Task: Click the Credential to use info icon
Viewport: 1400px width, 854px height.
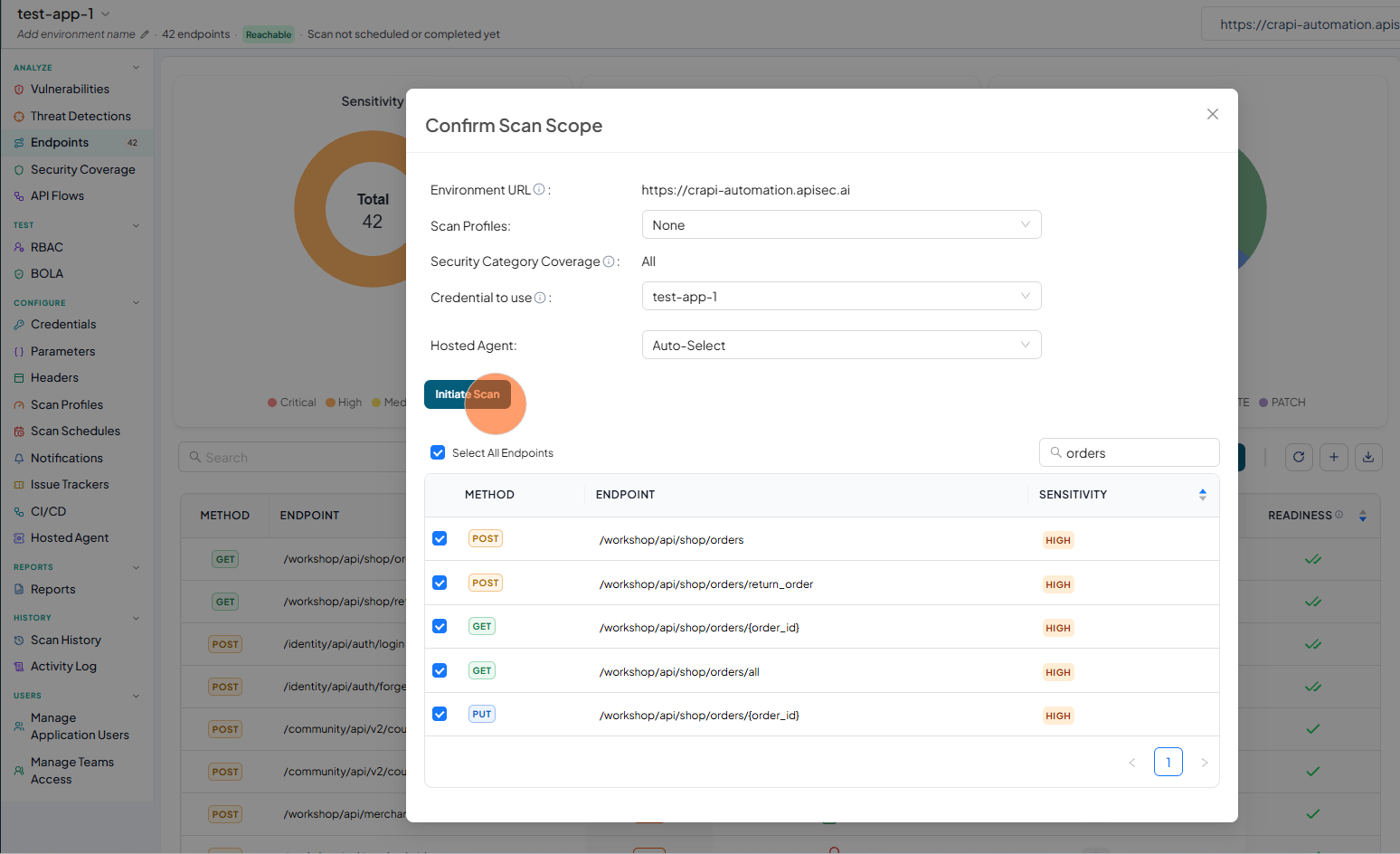Action: coord(540,298)
